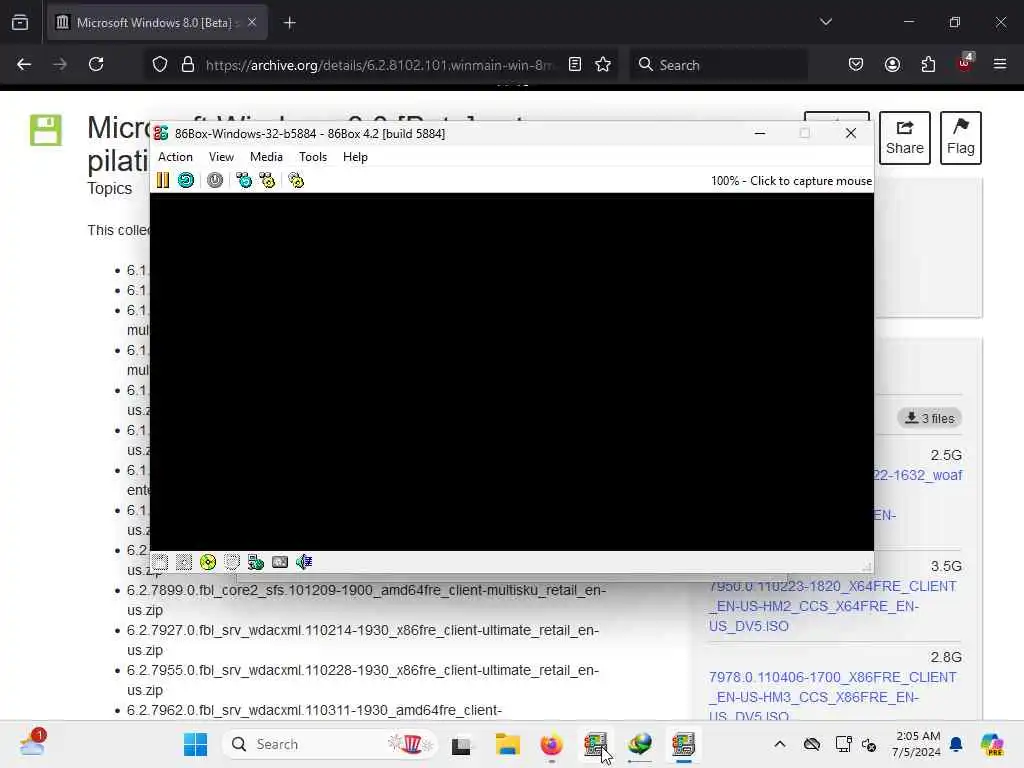Image resolution: width=1024 pixels, height=768 pixels.
Task: Open the 7978.0.110406-1700_X86FRE_CLIENT ISO link
Action: (x=833, y=697)
